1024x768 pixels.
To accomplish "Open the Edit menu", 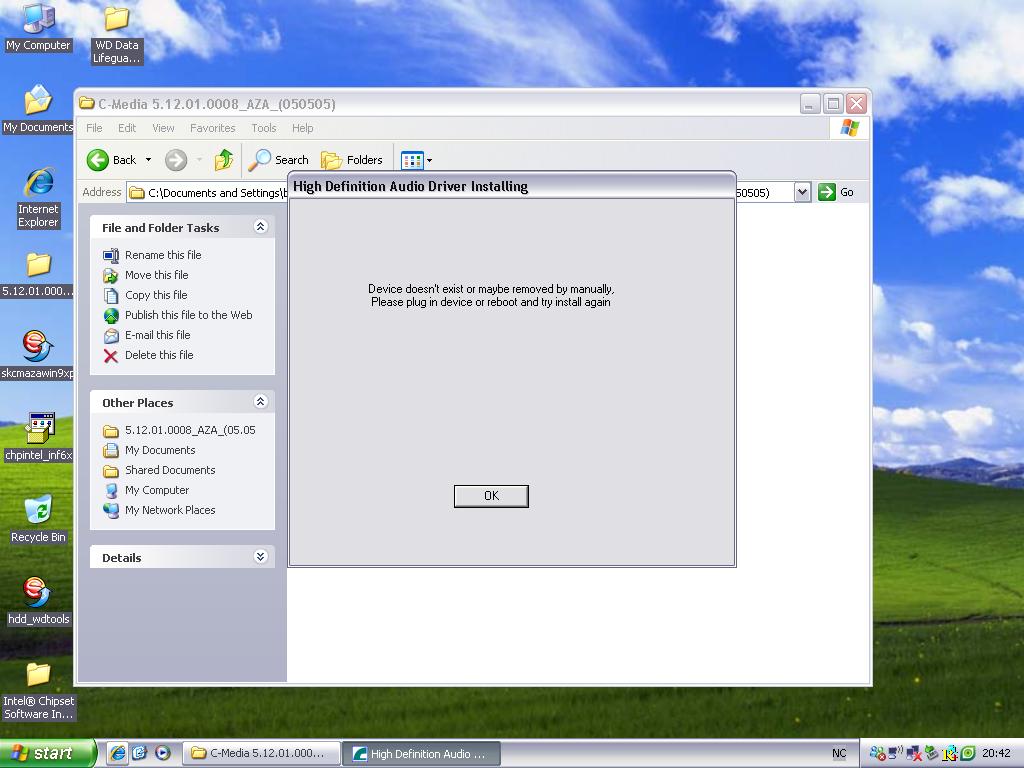I will [x=127, y=128].
